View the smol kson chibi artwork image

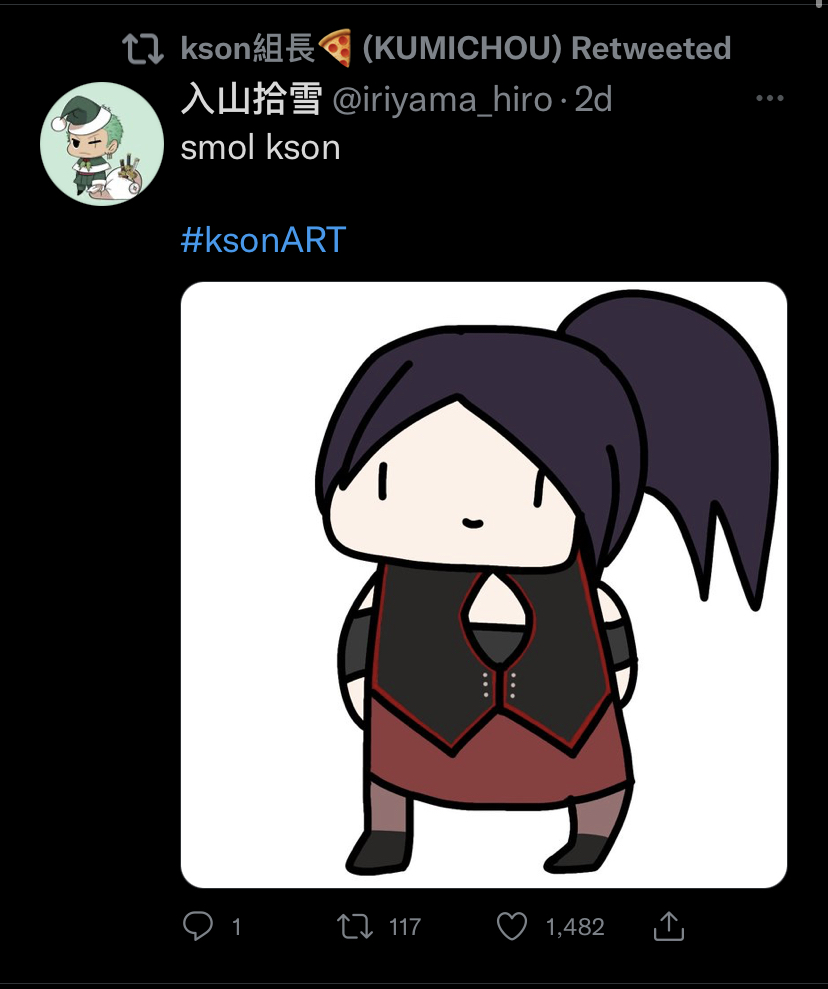[x=484, y=585]
